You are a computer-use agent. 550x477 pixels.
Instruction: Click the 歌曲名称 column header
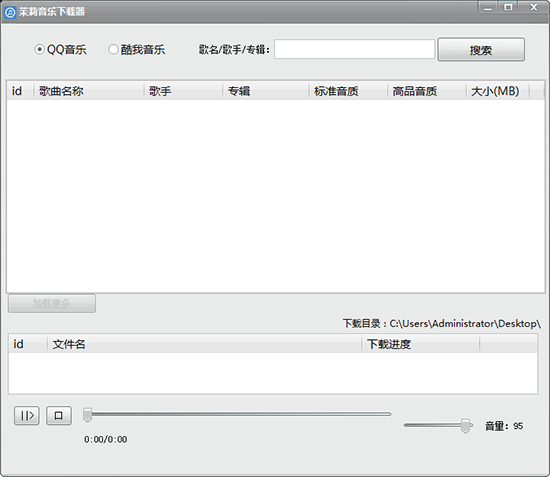(x=89, y=91)
